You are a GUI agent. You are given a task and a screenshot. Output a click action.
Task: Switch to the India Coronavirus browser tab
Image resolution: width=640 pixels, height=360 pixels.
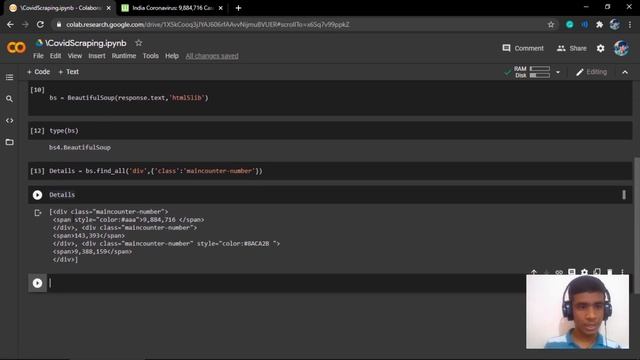point(172,8)
